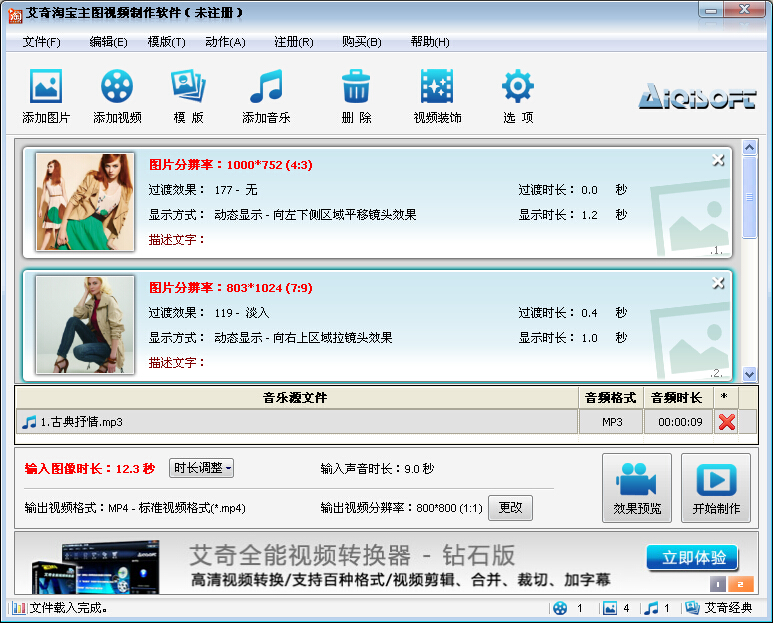Switch to banner page 2
Image resolution: width=773 pixels, height=623 pixels.
[740, 584]
